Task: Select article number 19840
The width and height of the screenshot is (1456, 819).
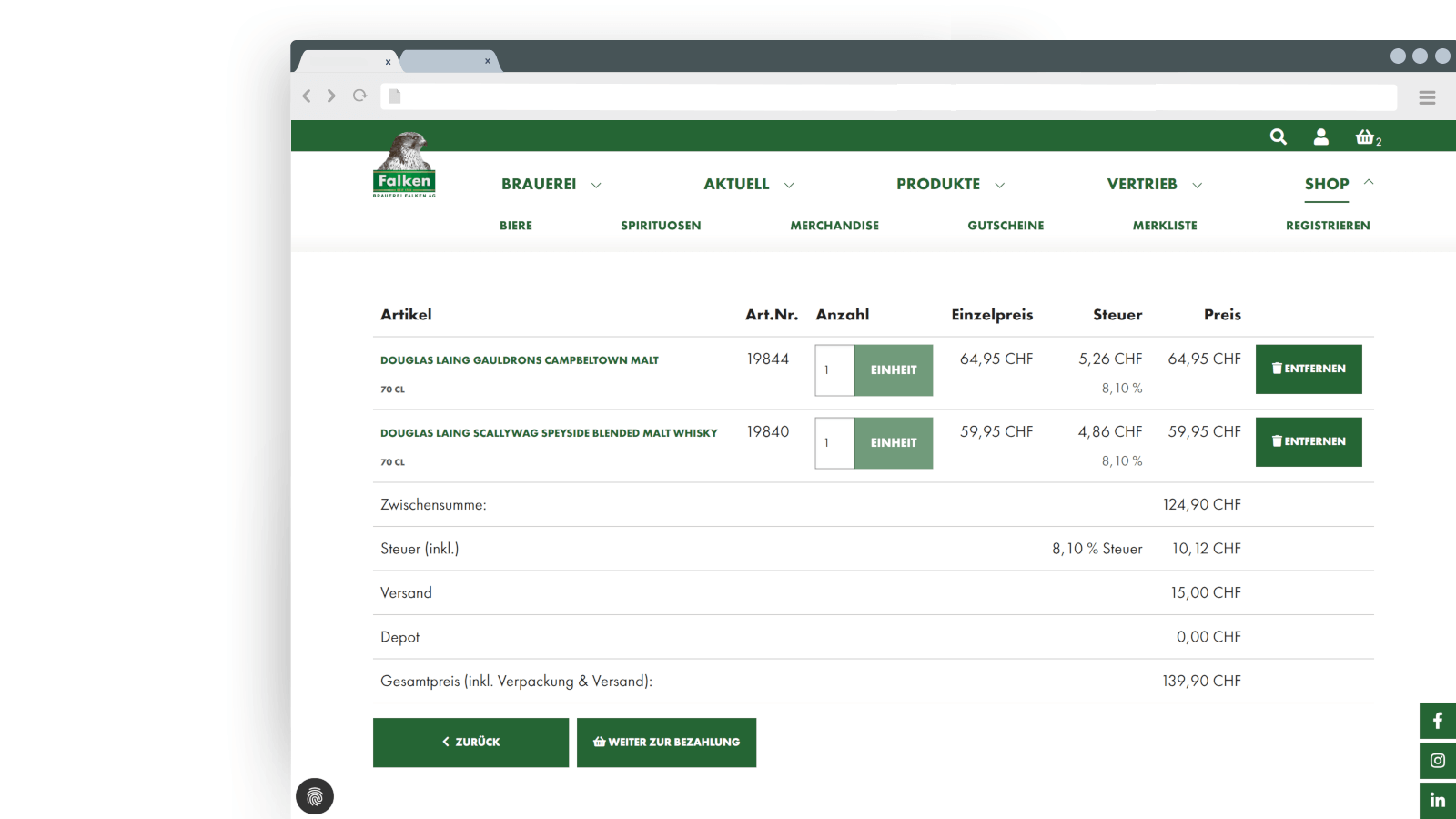Action: [x=768, y=431]
